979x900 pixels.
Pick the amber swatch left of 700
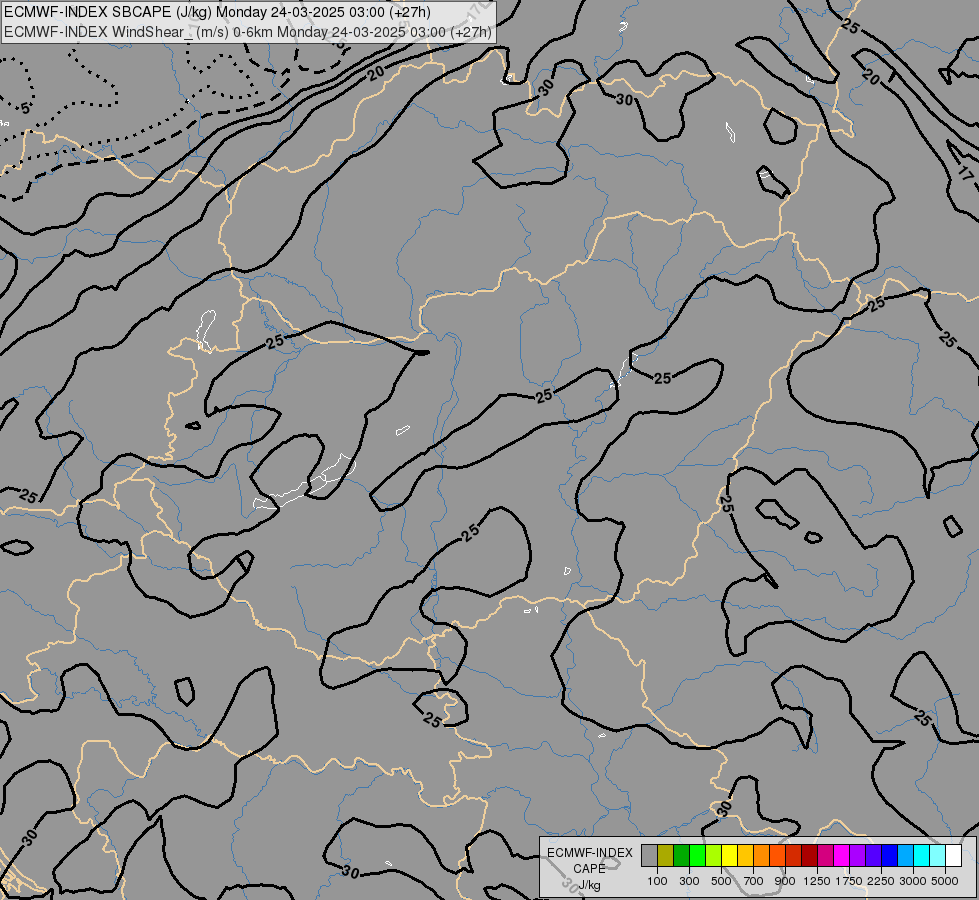(745, 856)
